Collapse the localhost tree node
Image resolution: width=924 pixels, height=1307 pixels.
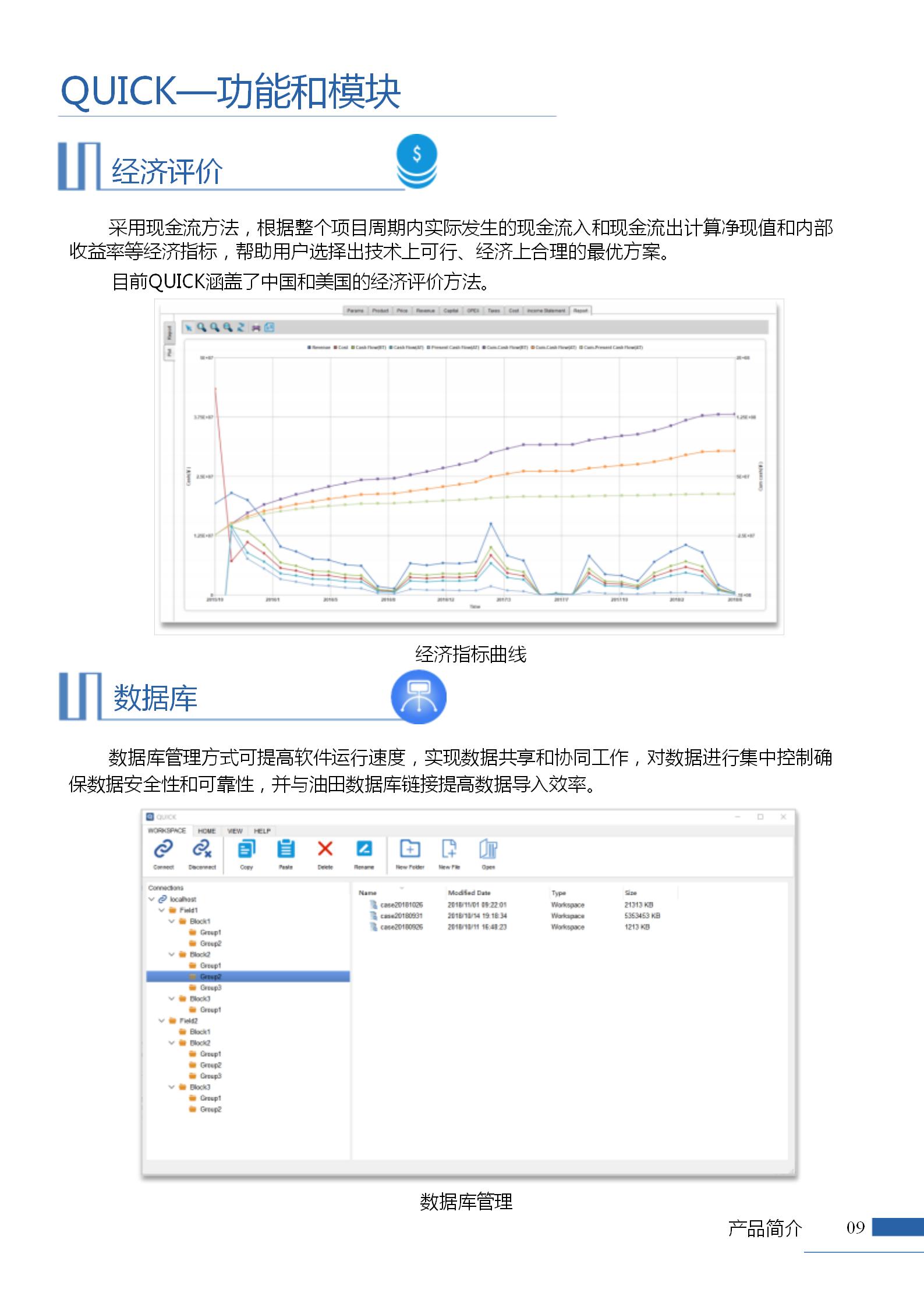click(151, 899)
